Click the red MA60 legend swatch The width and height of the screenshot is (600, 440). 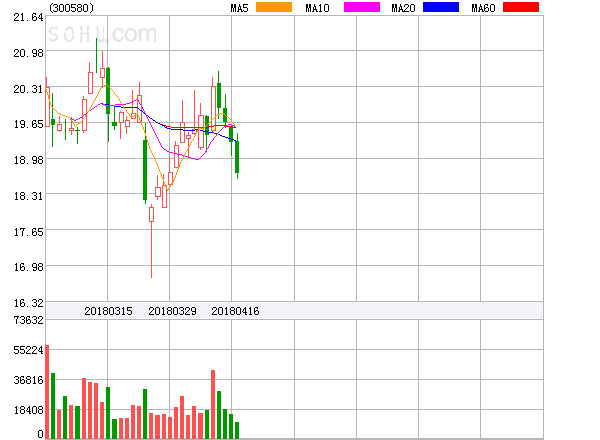[521, 7]
